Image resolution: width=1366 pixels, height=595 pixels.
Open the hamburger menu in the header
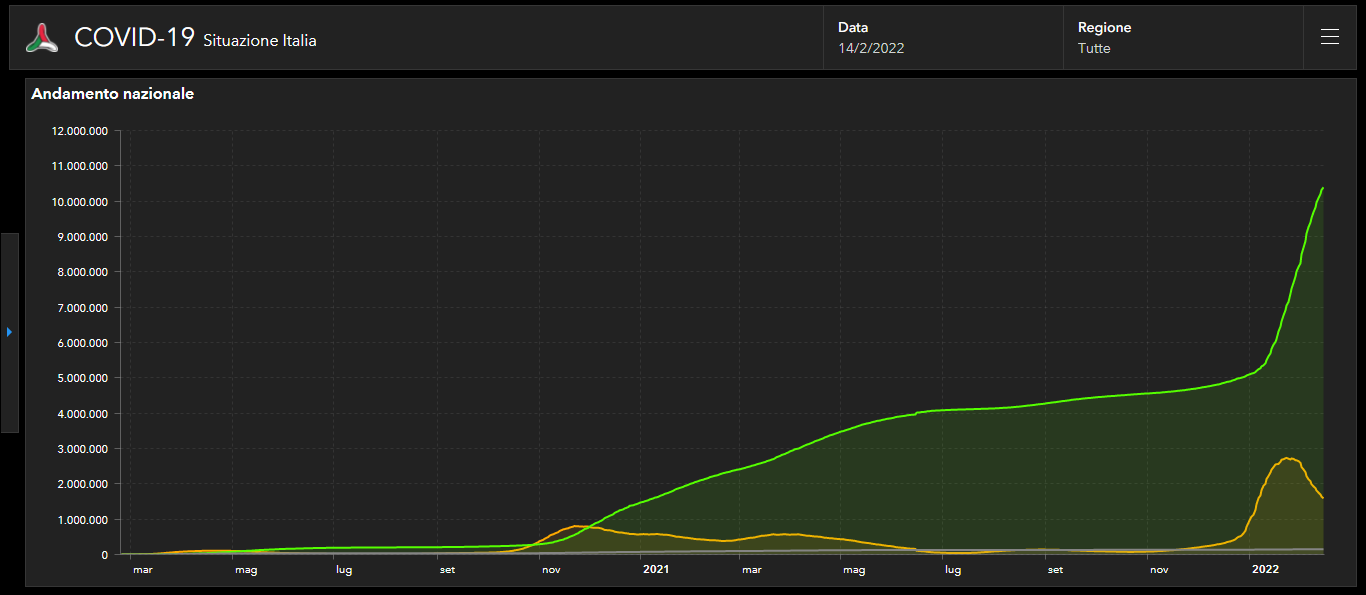pyautogui.click(x=1329, y=38)
